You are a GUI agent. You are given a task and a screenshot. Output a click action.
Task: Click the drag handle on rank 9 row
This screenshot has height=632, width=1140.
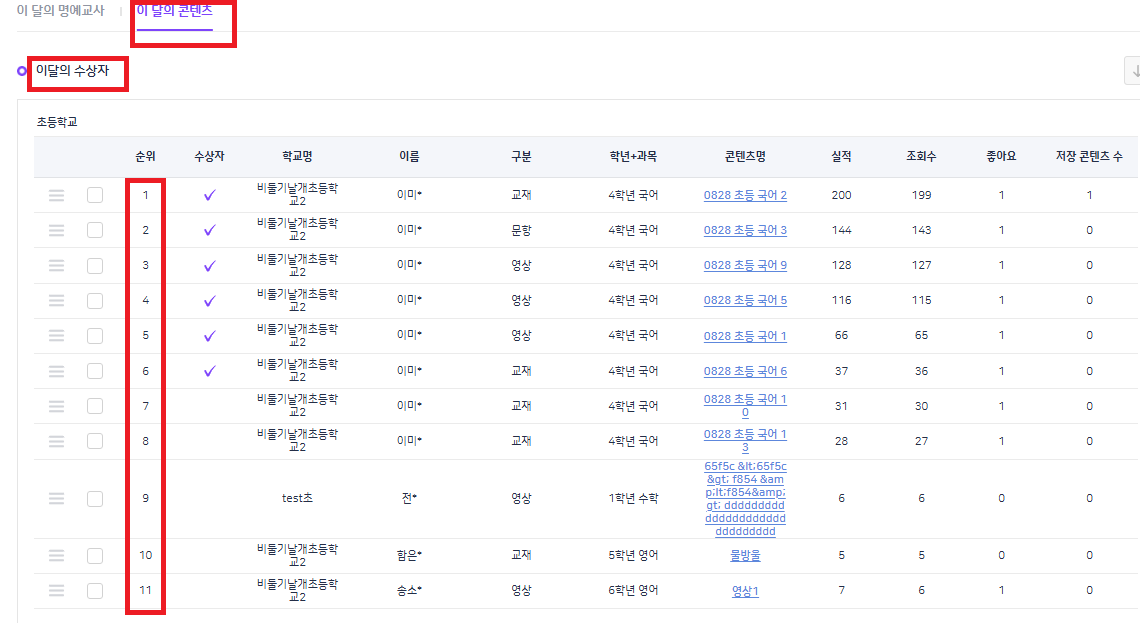pos(57,499)
